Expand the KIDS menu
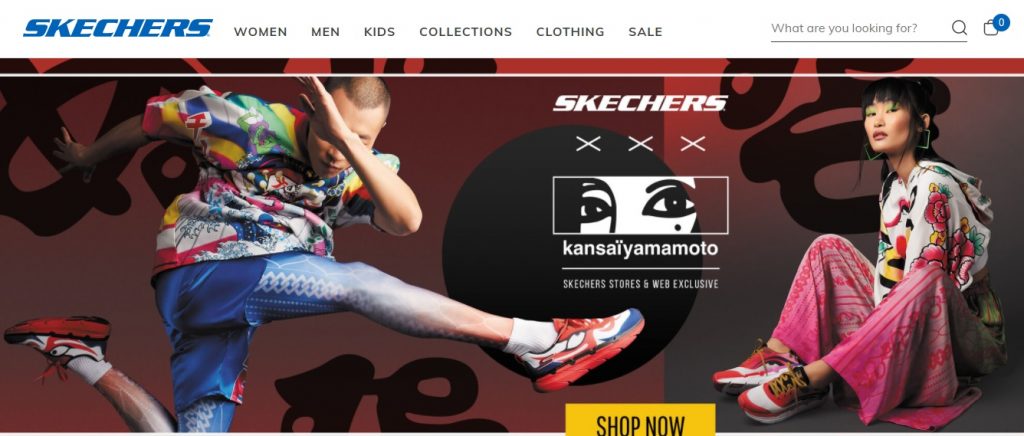The width and height of the screenshot is (1024, 436). [379, 31]
